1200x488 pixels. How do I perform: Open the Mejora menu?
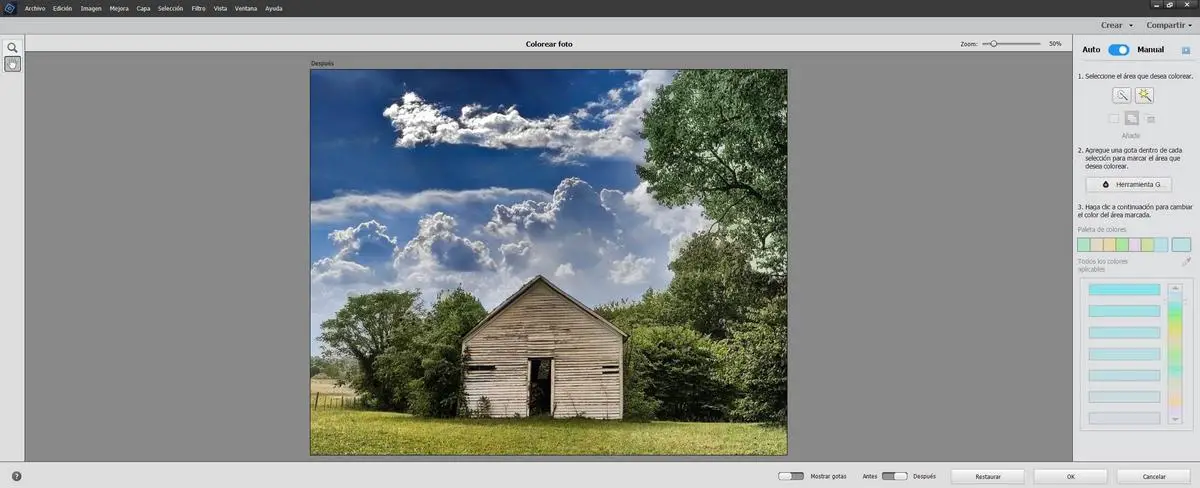coord(119,8)
